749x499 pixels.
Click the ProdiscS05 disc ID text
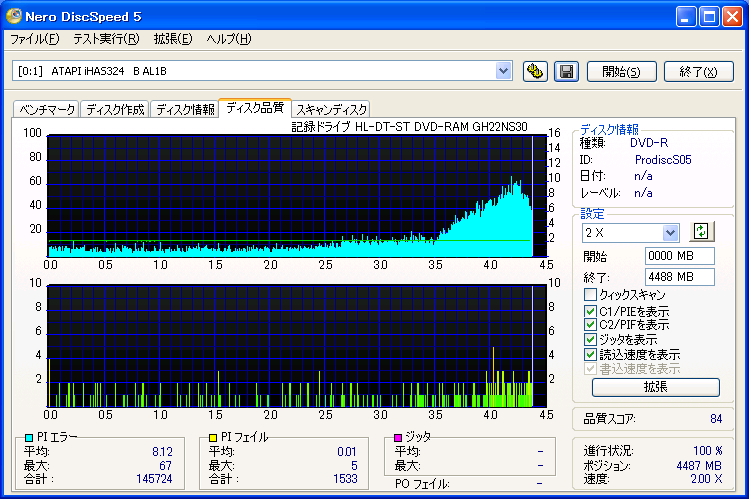tap(663, 160)
